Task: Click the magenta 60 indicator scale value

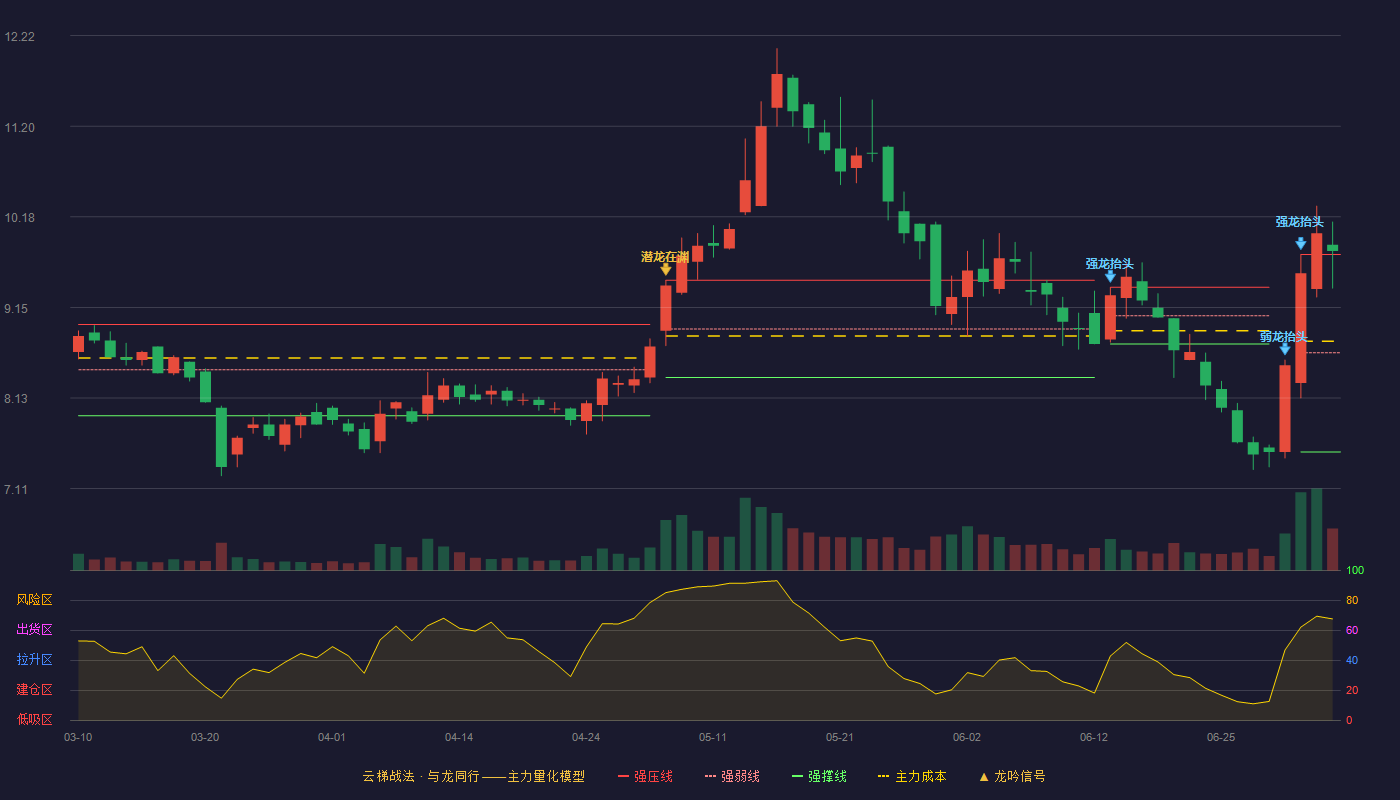Action: pyautogui.click(x=1352, y=630)
